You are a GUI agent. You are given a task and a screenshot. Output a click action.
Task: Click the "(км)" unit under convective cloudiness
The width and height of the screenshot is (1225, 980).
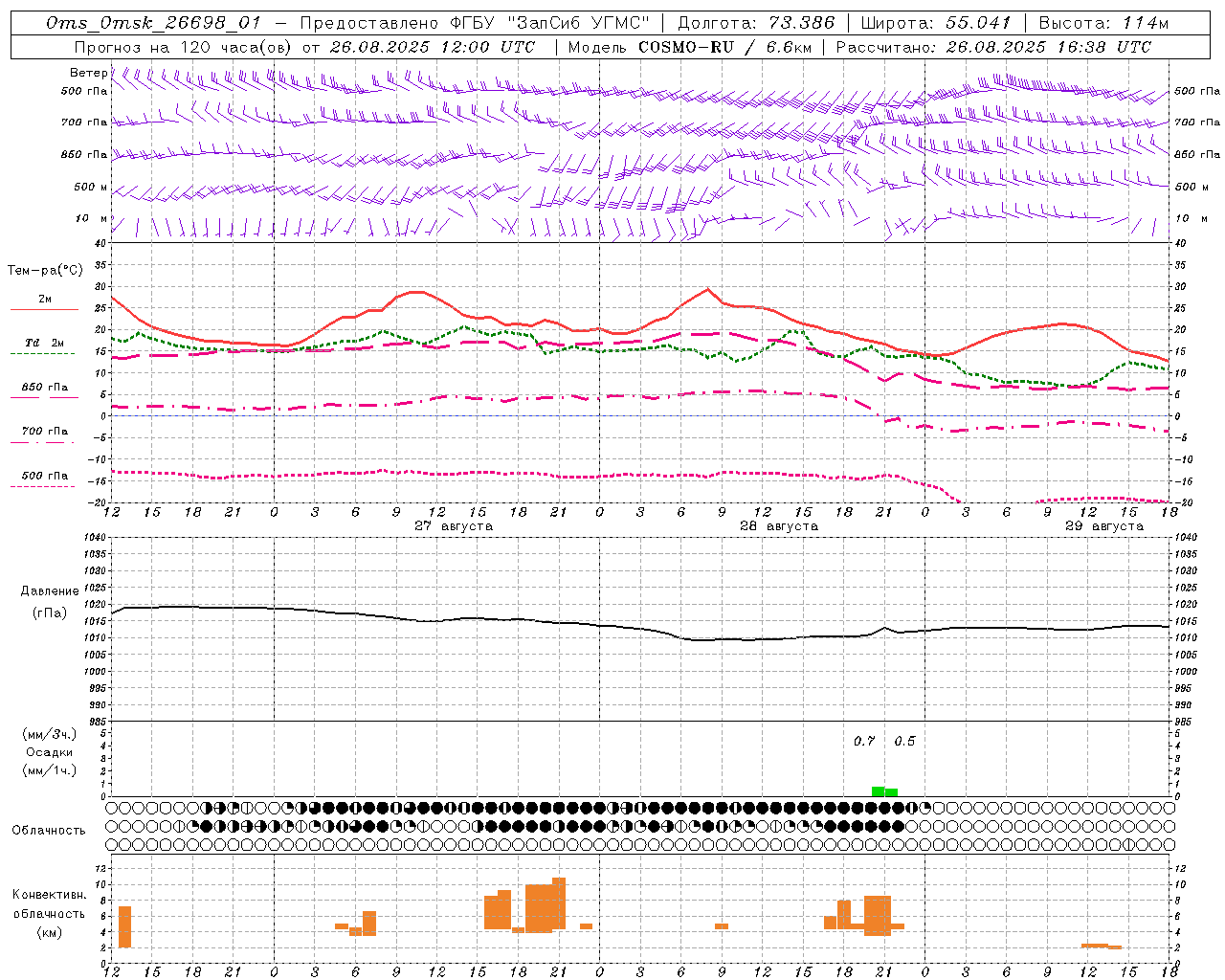pyautogui.click(x=49, y=932)
